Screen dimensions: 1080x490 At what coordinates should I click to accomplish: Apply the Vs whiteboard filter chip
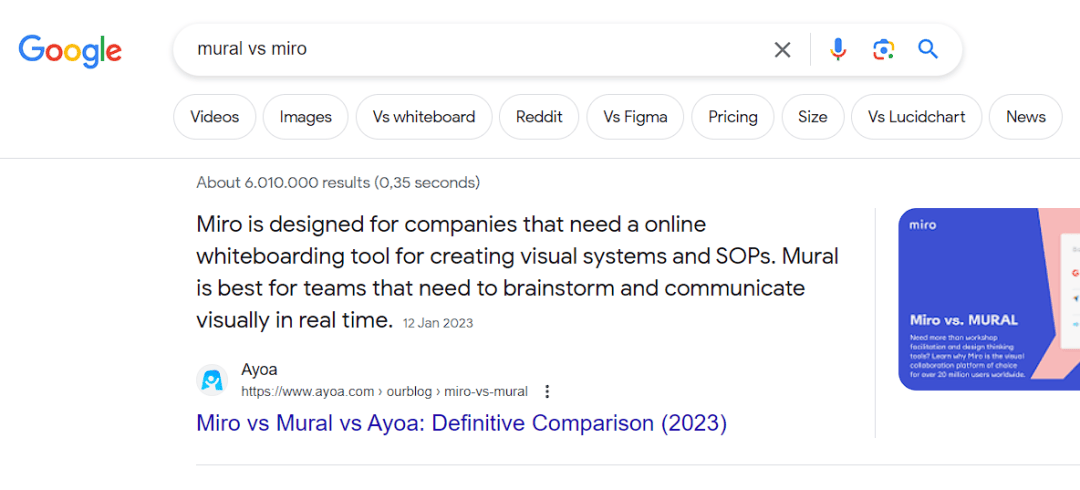click(x=424, y=117)
